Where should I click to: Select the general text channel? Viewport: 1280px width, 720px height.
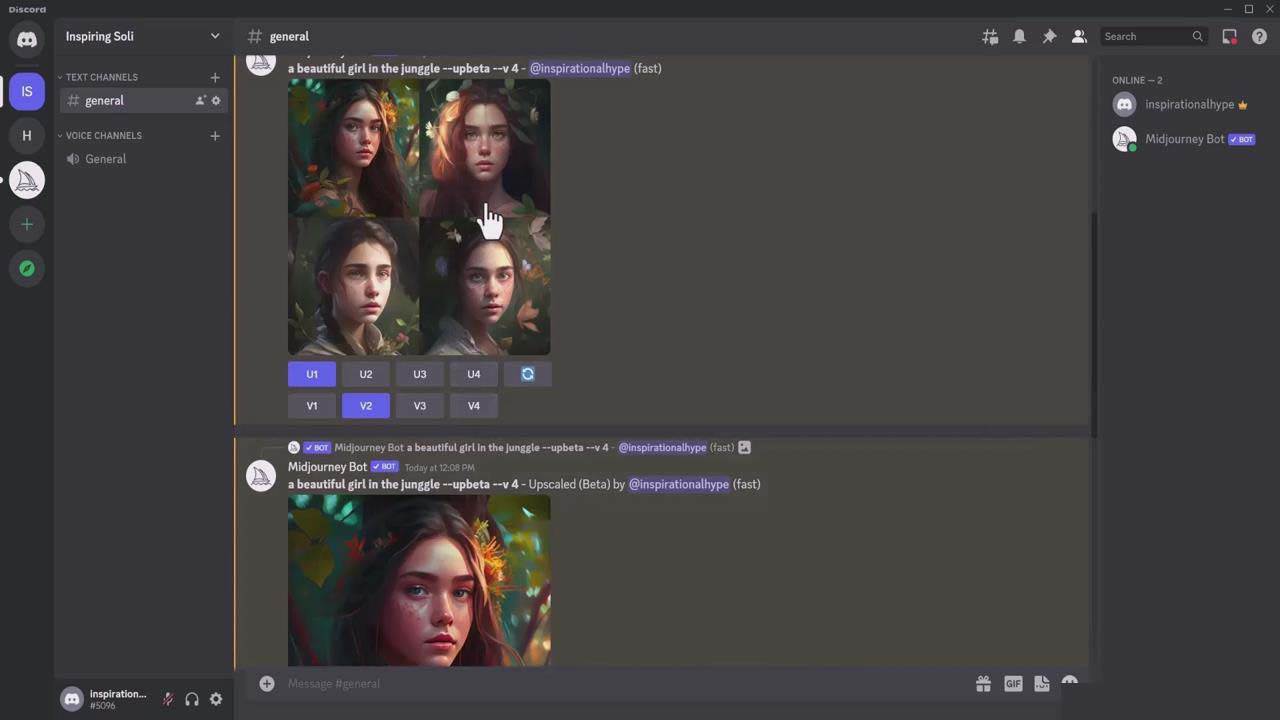coord(105,100)
